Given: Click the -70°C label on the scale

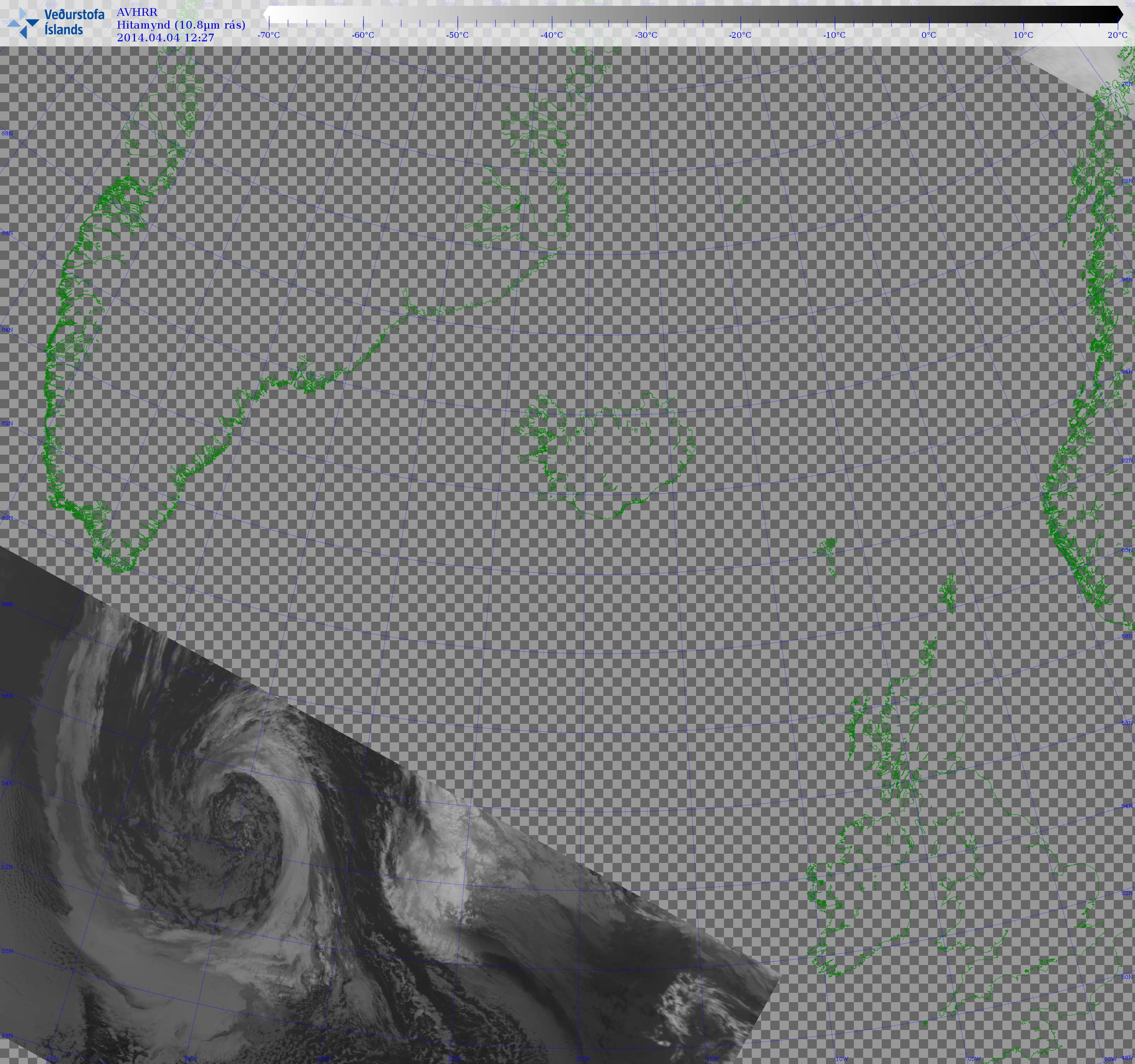Looking at the screenshot, I should pyautogui.click(x=268, y=36).
